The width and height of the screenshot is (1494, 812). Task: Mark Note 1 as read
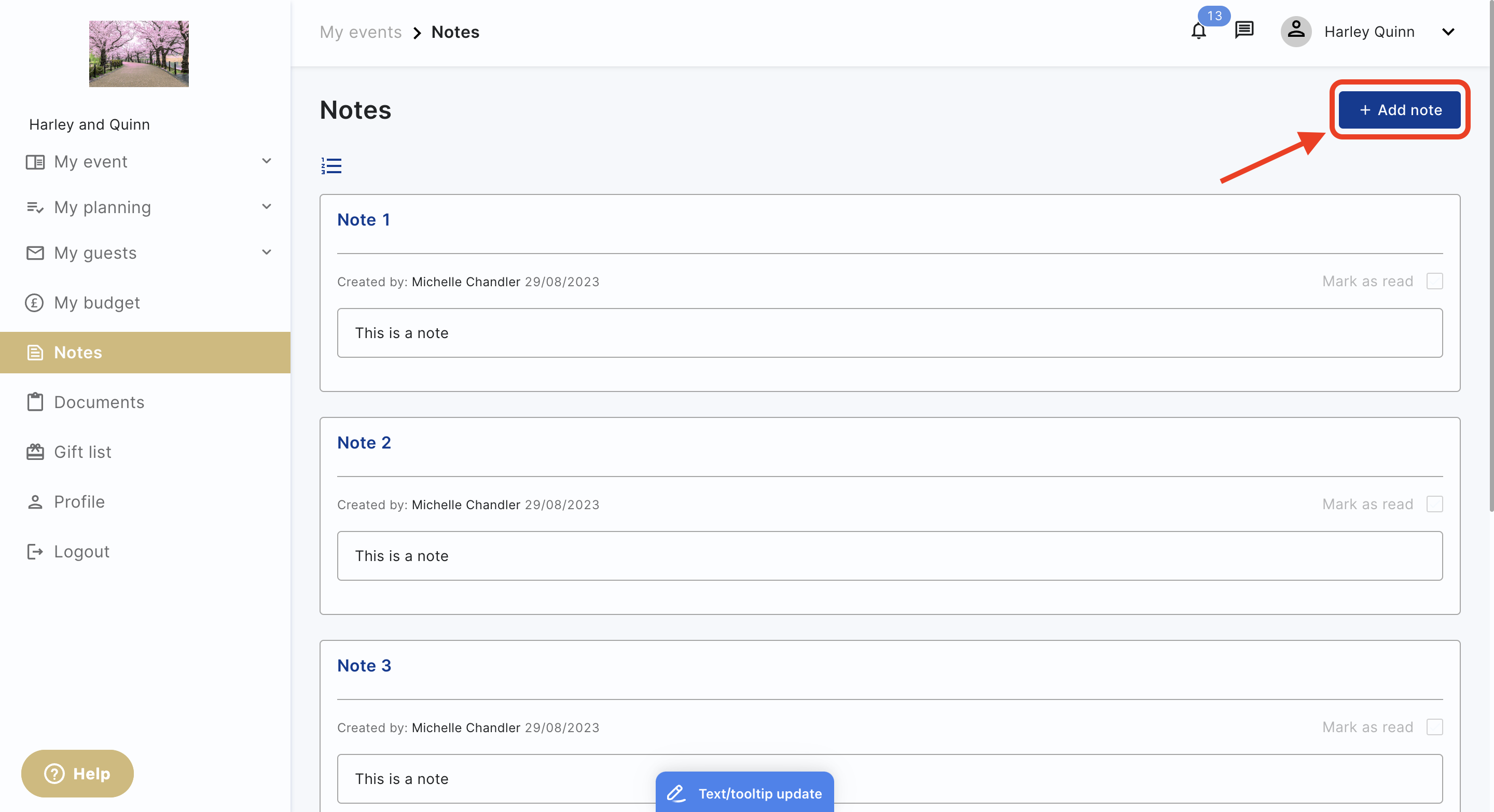click(1434, 281)
